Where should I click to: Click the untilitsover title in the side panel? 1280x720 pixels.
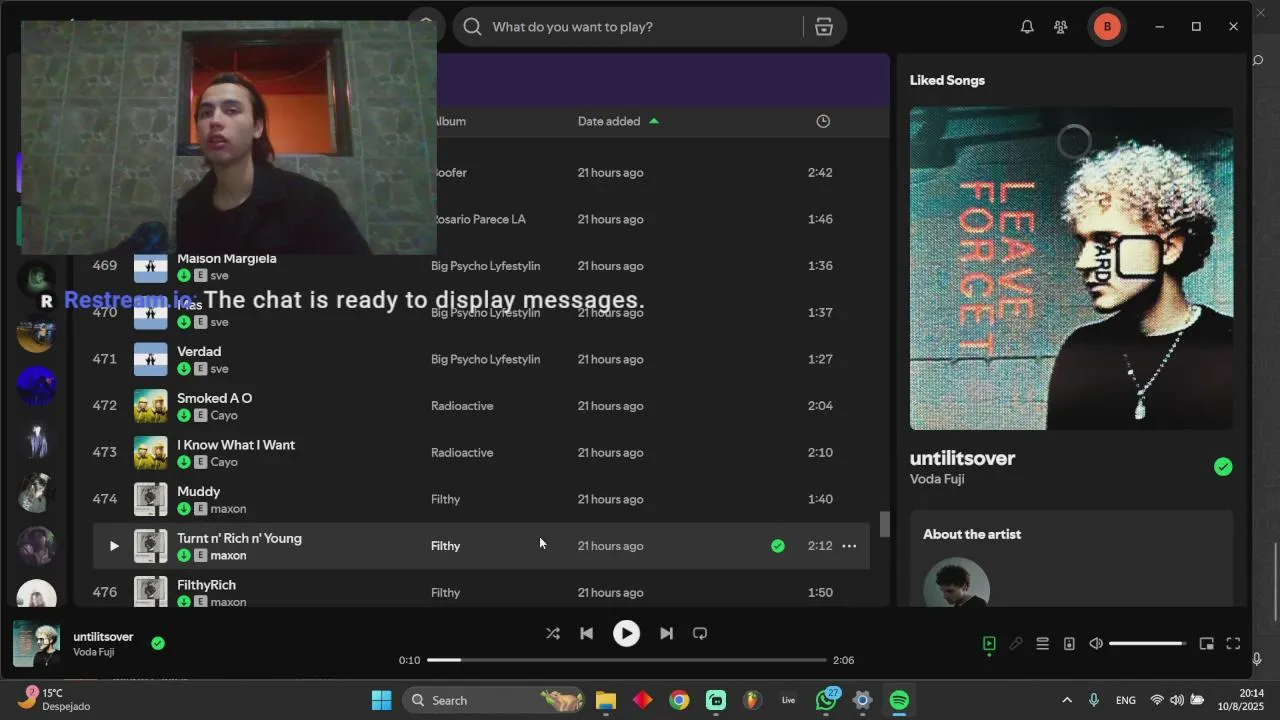(962, 458)
